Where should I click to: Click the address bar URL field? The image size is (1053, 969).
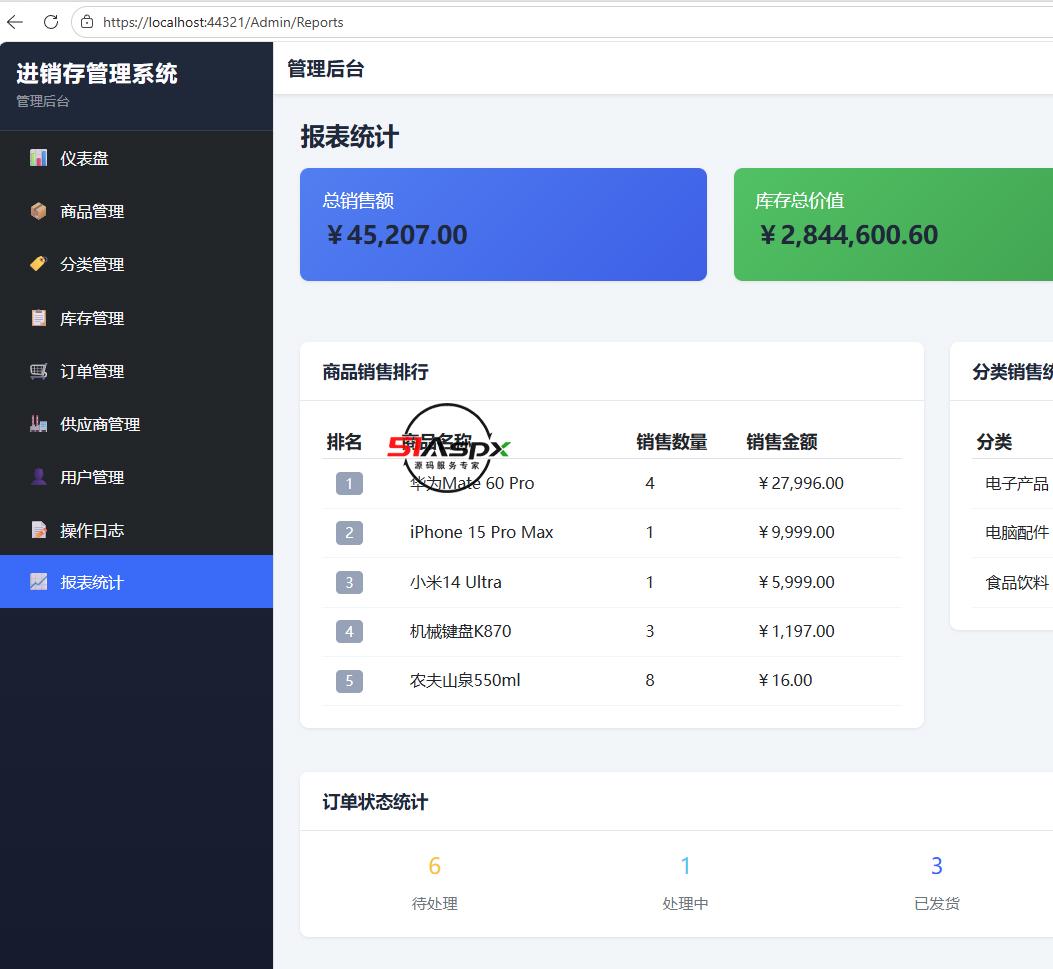561,22
